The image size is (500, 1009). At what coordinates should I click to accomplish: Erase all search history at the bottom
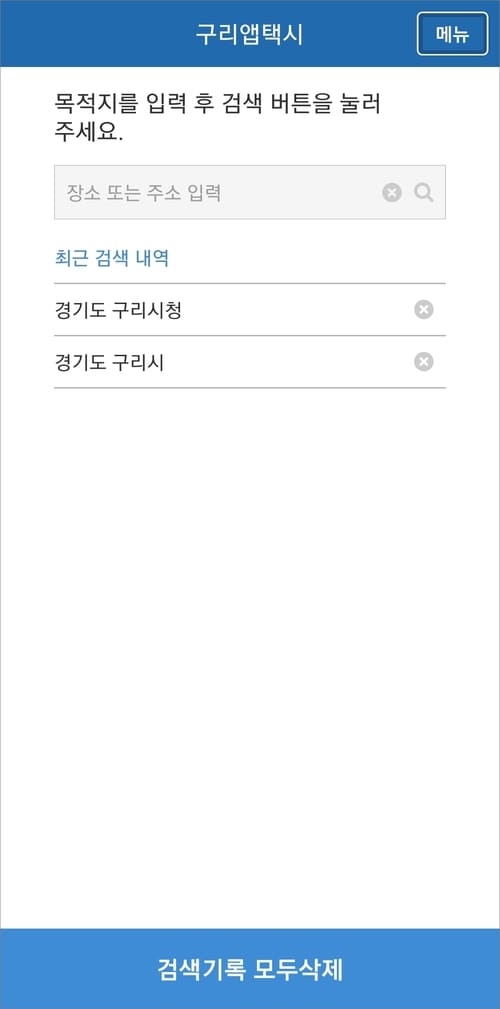(250, 969)
